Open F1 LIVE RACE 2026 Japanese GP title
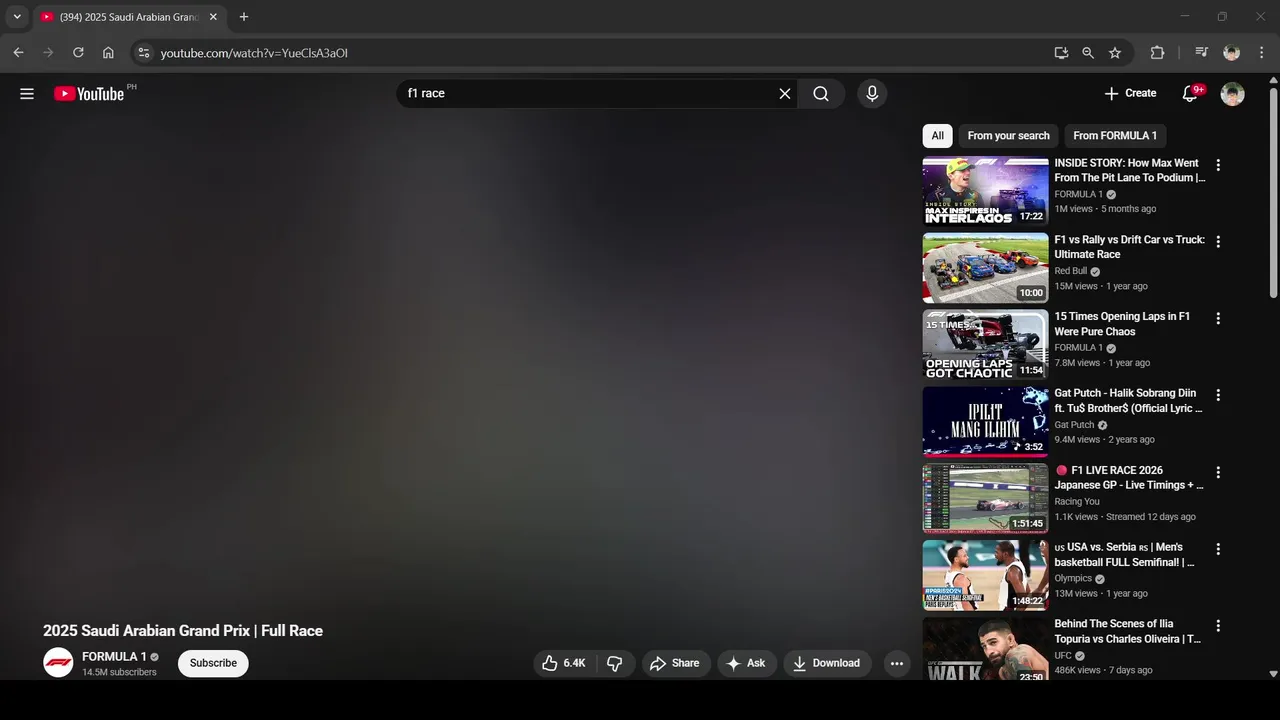The height and width of the screenshot is (720, 1280). pyautogui.click(x=1128, y=478)
